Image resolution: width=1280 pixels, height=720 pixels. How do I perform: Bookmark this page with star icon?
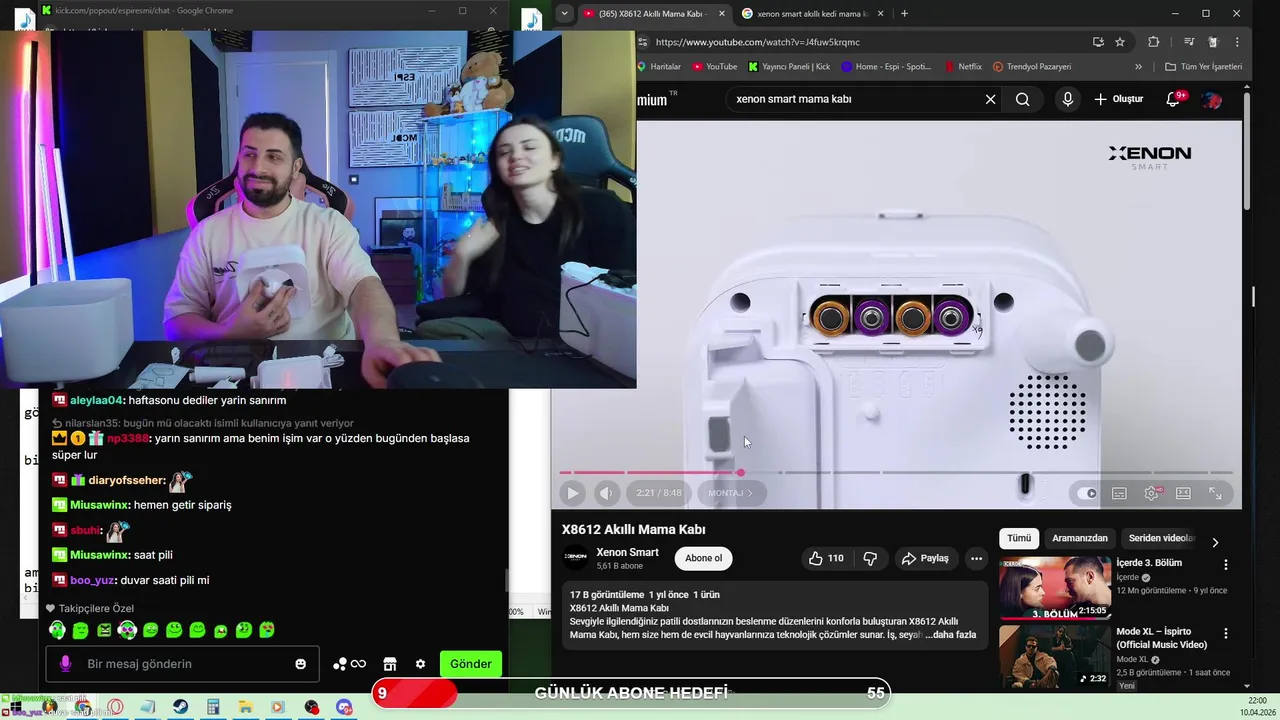point(1120,42)
